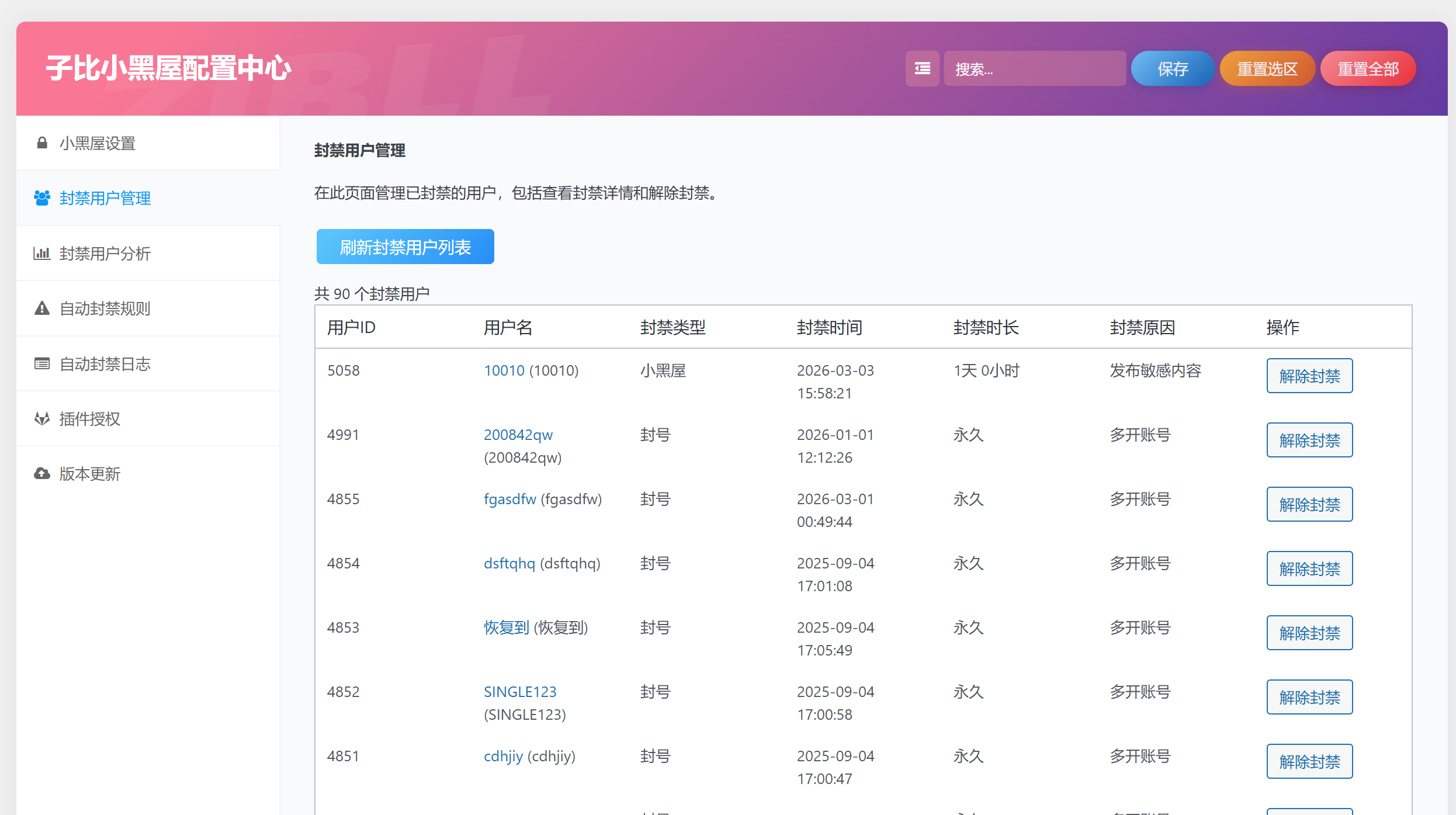Open 小黑屋设置 menu item
This screenshot has height=815, width=1456.
click(148, 143)
